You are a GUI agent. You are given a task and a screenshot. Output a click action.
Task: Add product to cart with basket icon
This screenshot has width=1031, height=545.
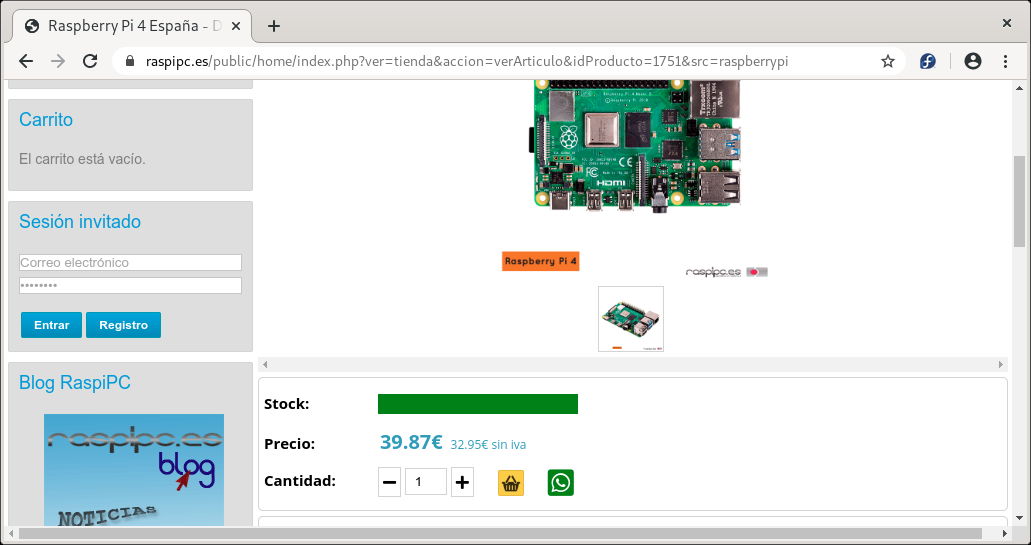coord(511,483)
